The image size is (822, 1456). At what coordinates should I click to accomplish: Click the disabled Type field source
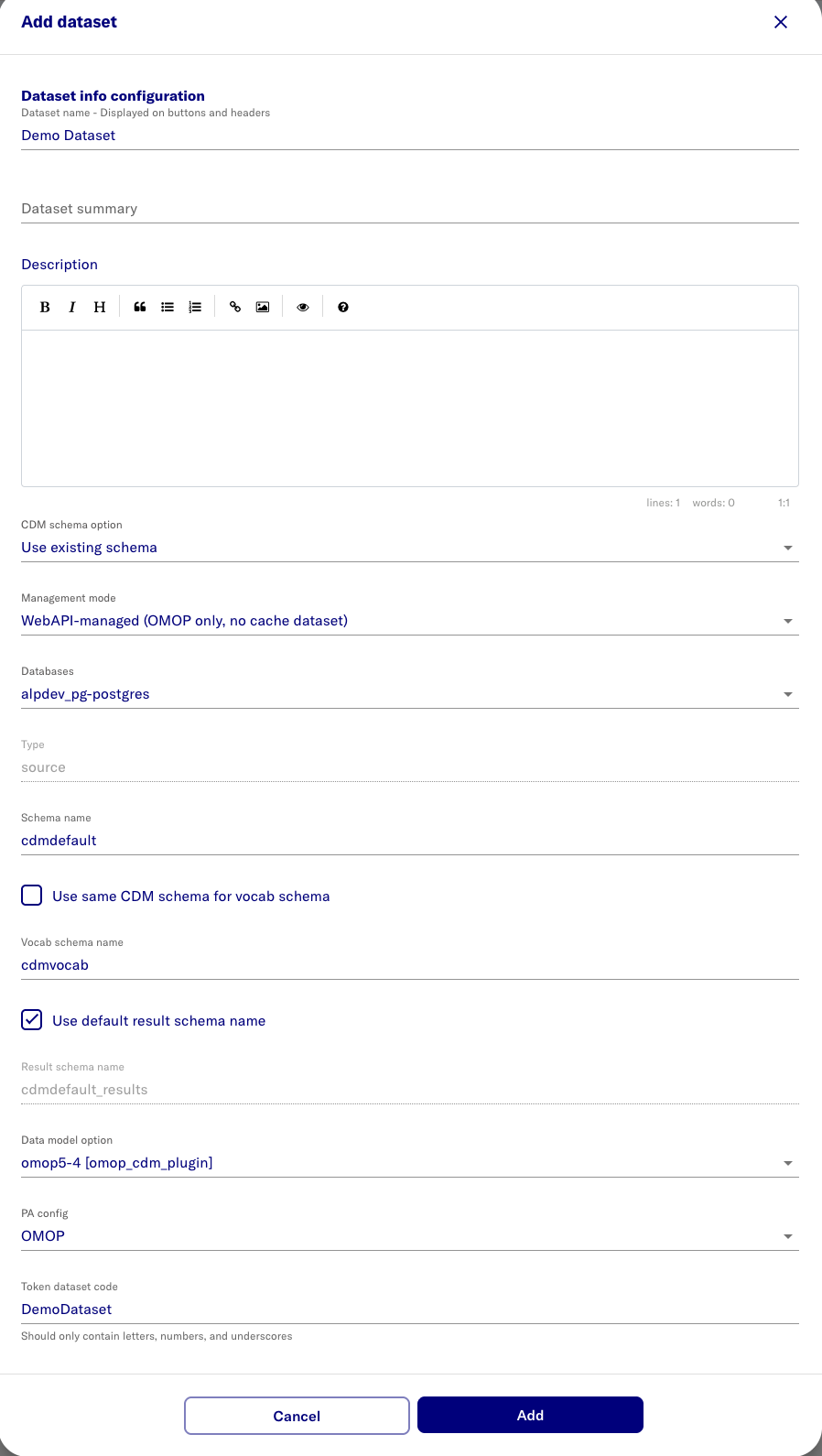pos(410,767)
